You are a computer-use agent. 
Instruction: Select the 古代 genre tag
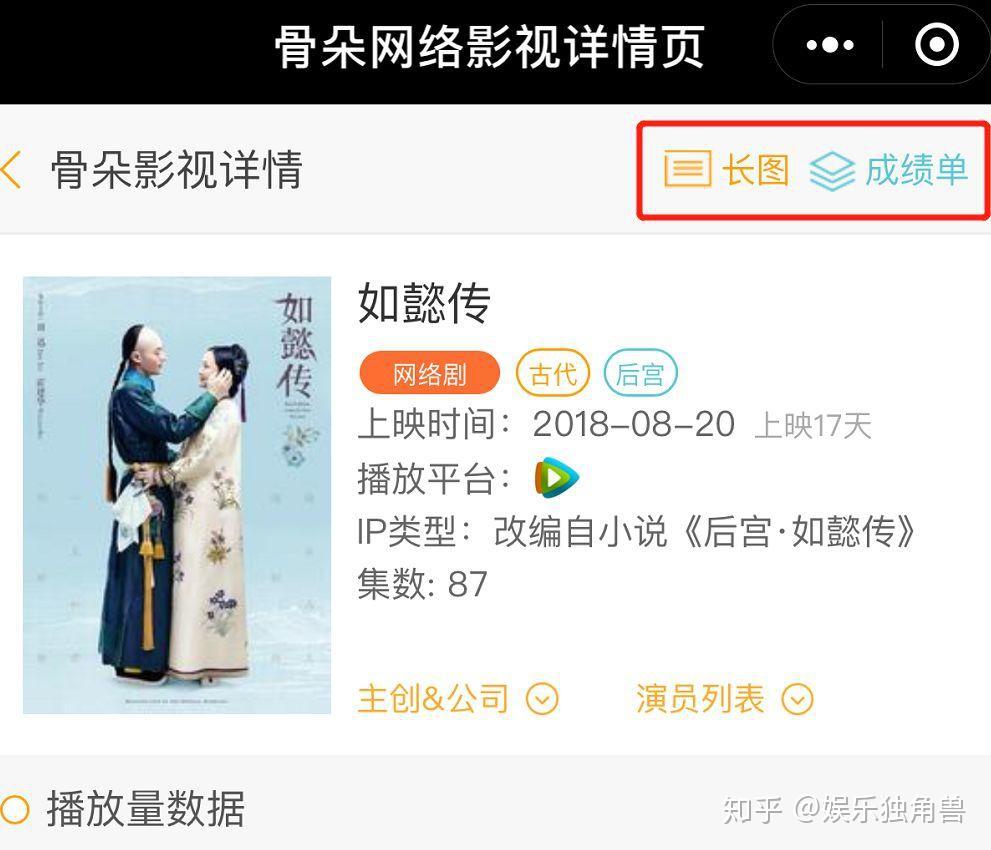point(553,373)
